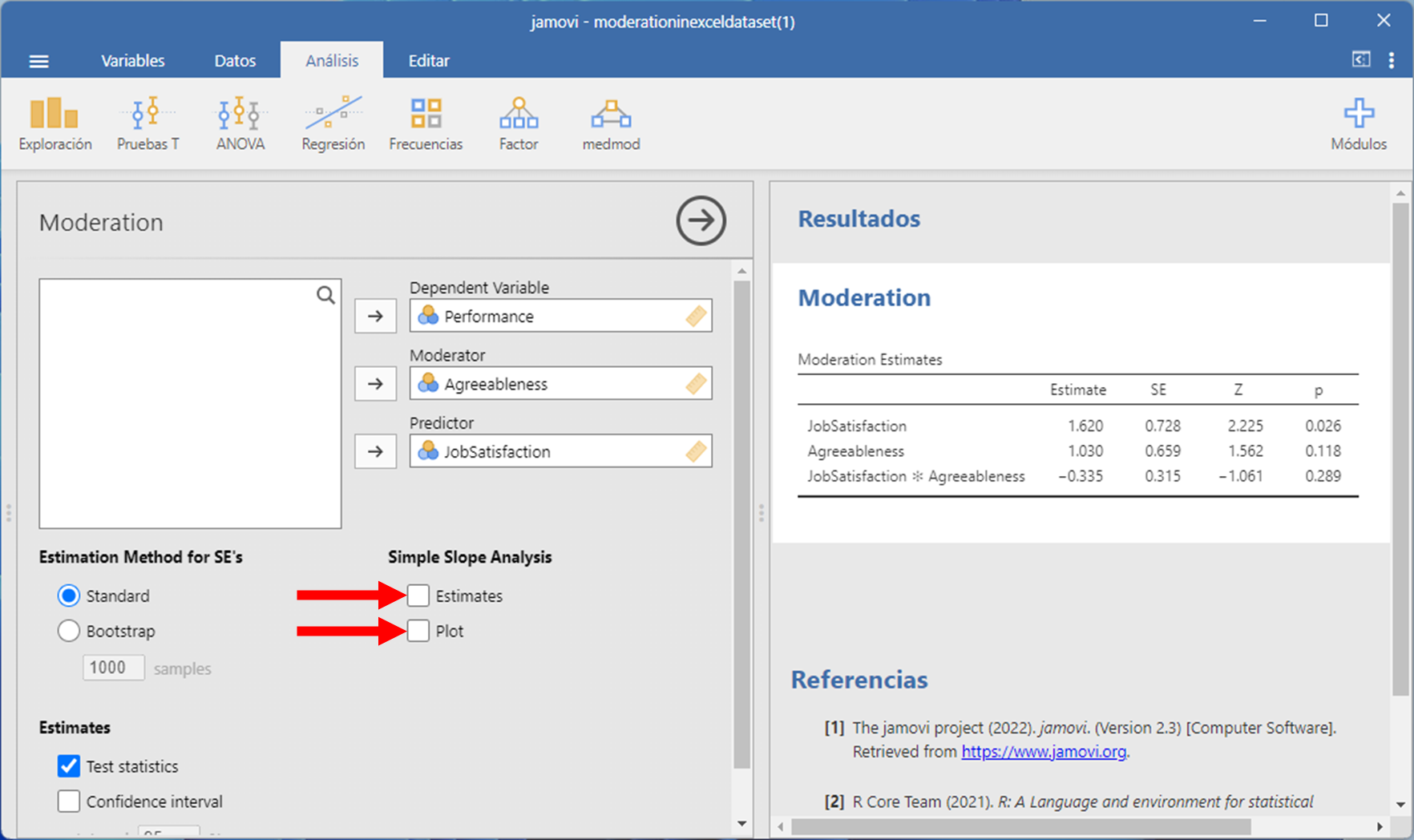The image size is (1414, 840).
Task: Open the Factor analysis menu
Action: [x=518, y=123]
